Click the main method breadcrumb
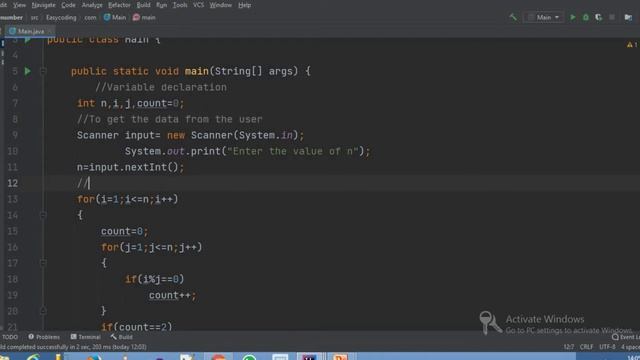Viewport: 640px width, 360px height. tap(144, 18)
